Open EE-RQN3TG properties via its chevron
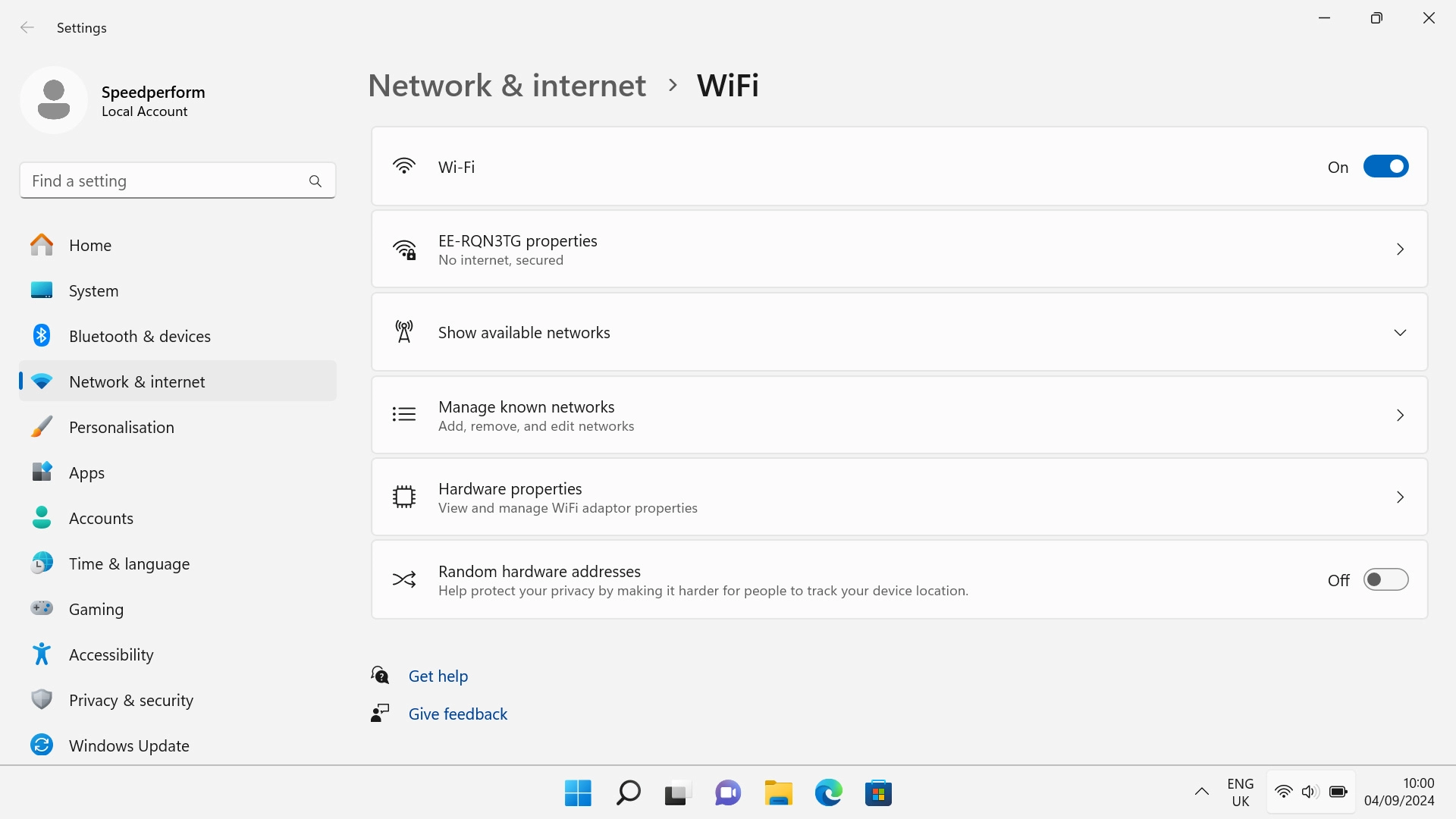This screenshot has height=819, width=1456. pyautogui.click(x=1400, y=249)
